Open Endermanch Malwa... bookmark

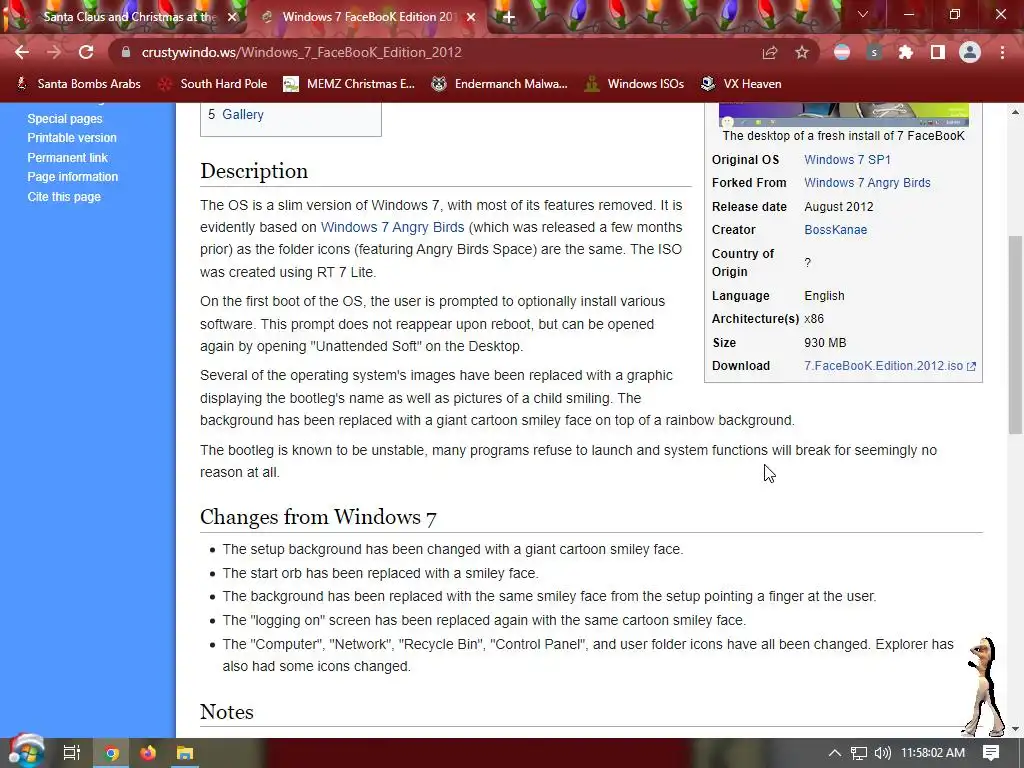pos(500,84)
